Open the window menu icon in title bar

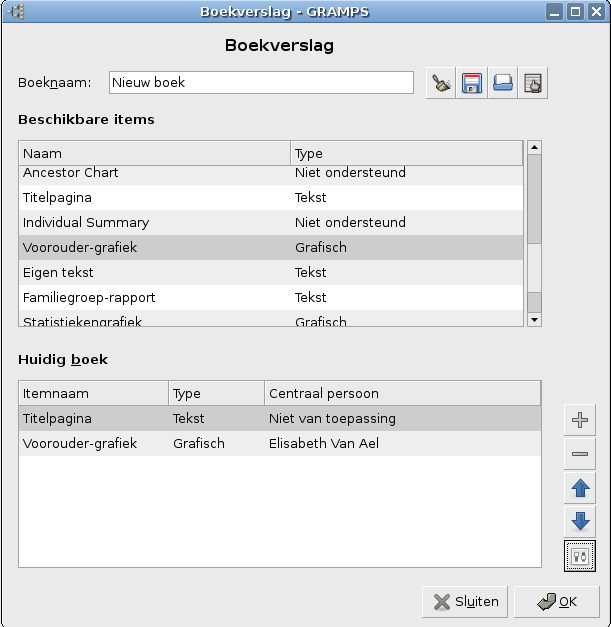(14, 12)
